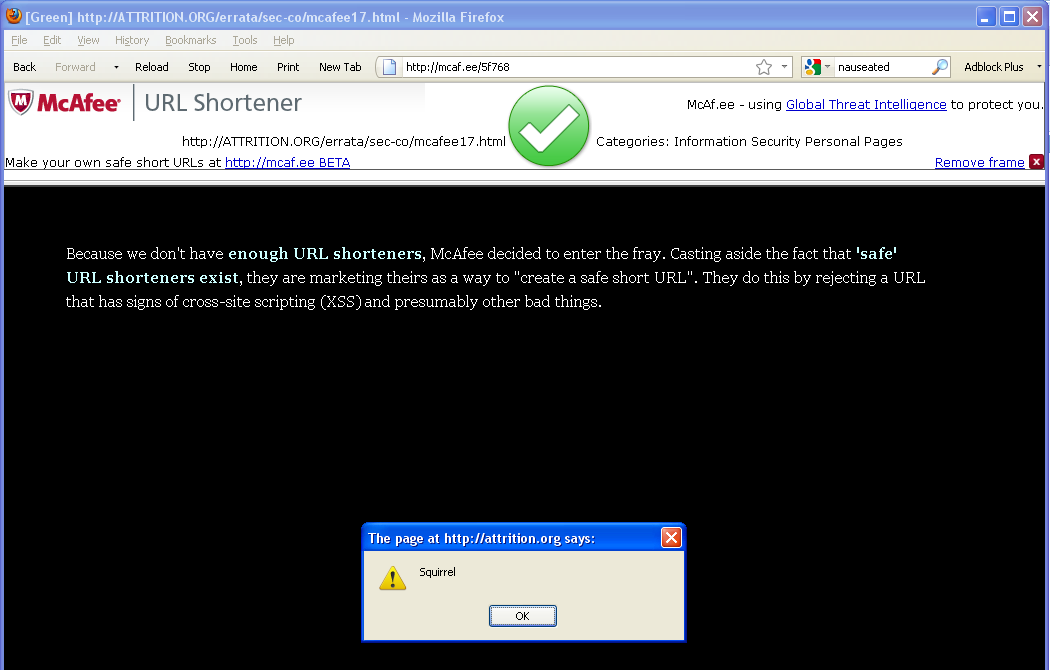The width and height of the screenshot is (1050, 670).
Task: Open the Adblock Plus dropdown arrow
Action: click(1039, 67)
